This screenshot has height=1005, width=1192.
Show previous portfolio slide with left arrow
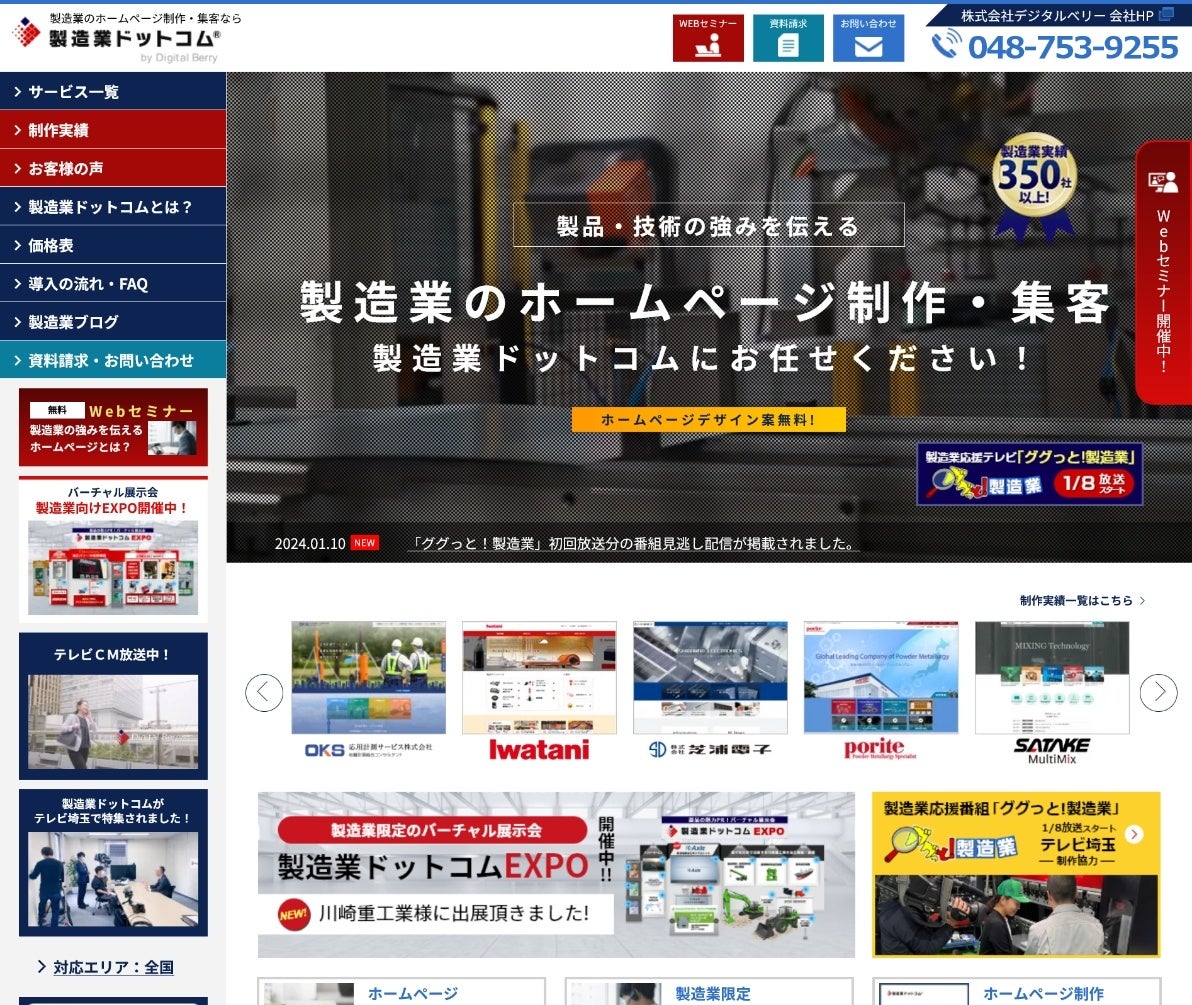[x=264, y=693]
